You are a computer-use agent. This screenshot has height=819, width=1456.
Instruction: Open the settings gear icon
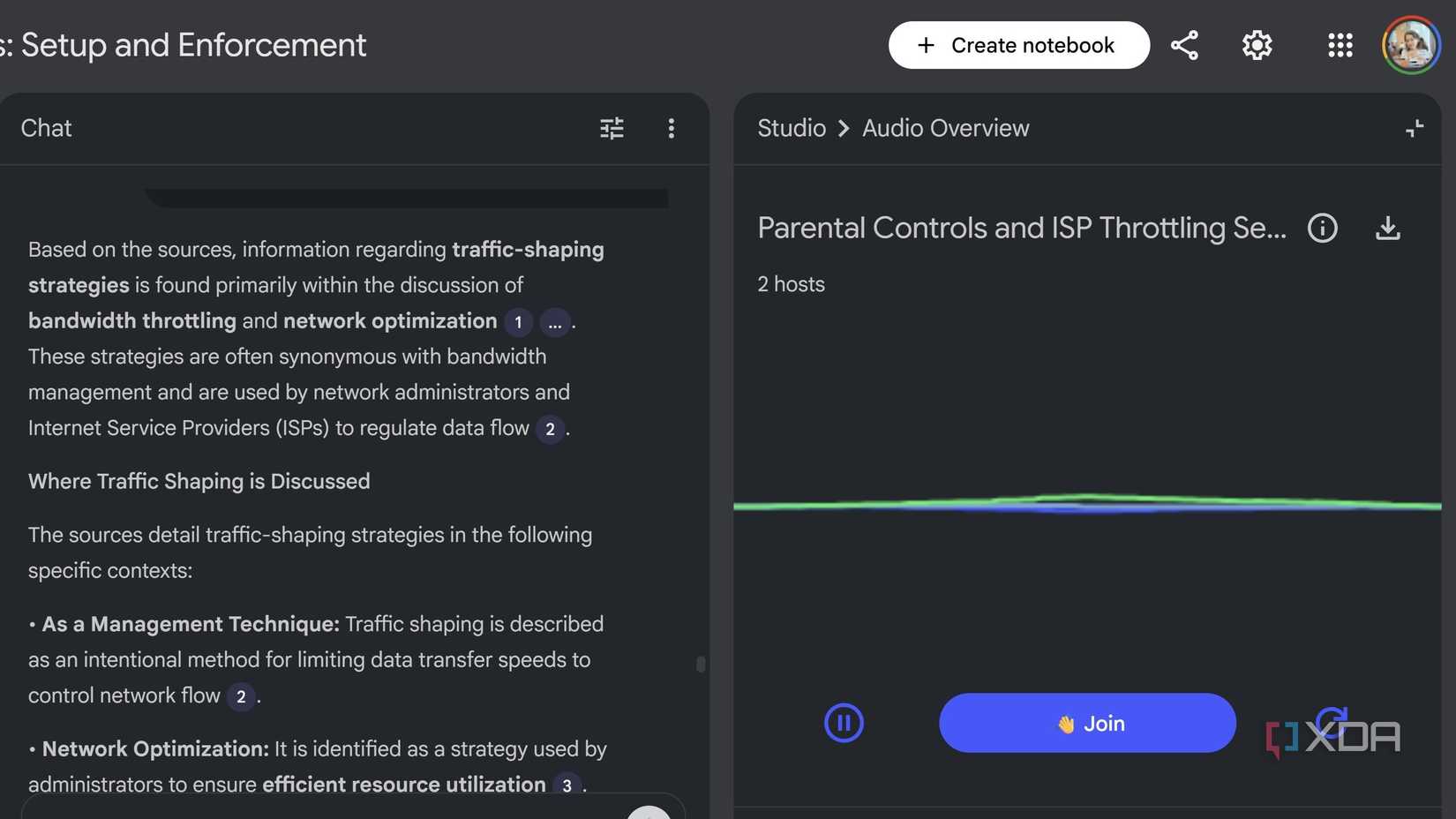(x=1257, y=45)
